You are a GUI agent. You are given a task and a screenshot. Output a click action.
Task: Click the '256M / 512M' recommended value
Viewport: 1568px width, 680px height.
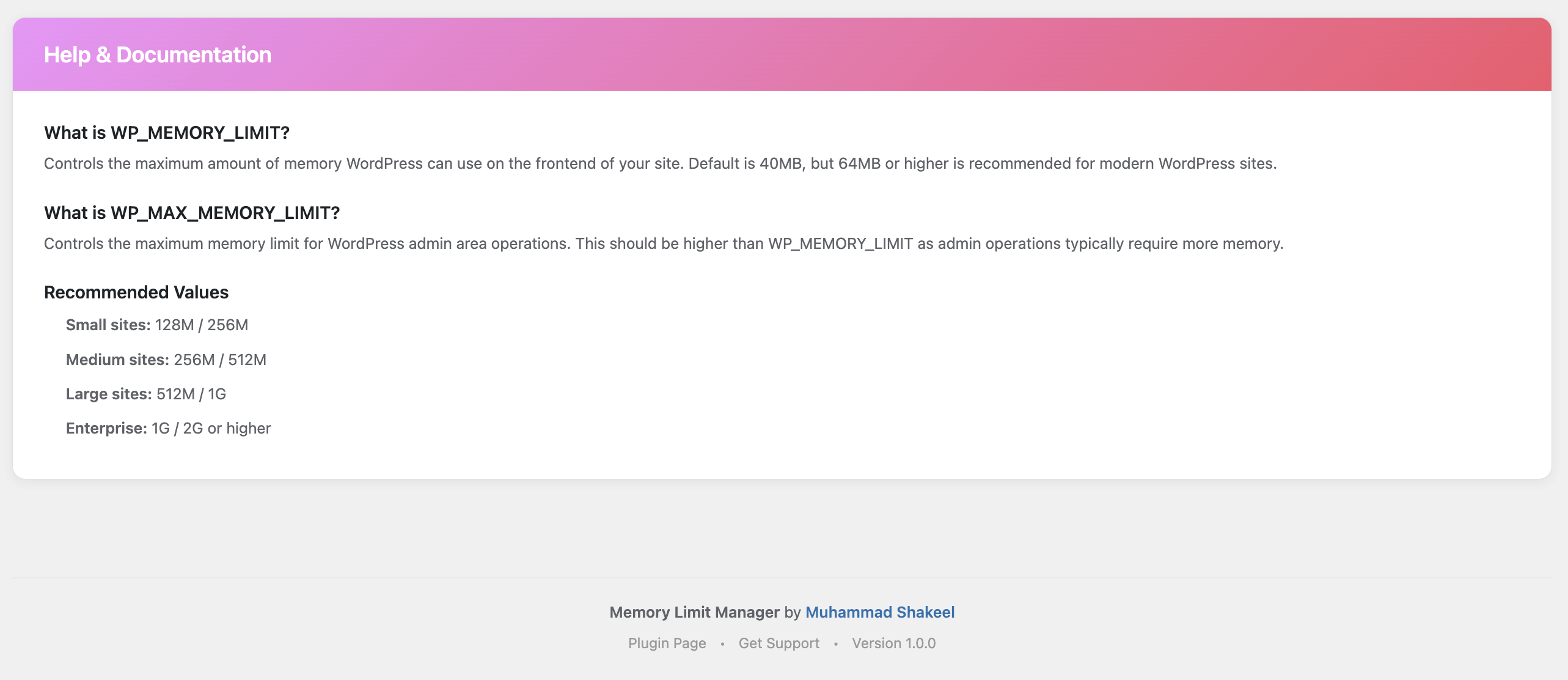coord(220,360)
